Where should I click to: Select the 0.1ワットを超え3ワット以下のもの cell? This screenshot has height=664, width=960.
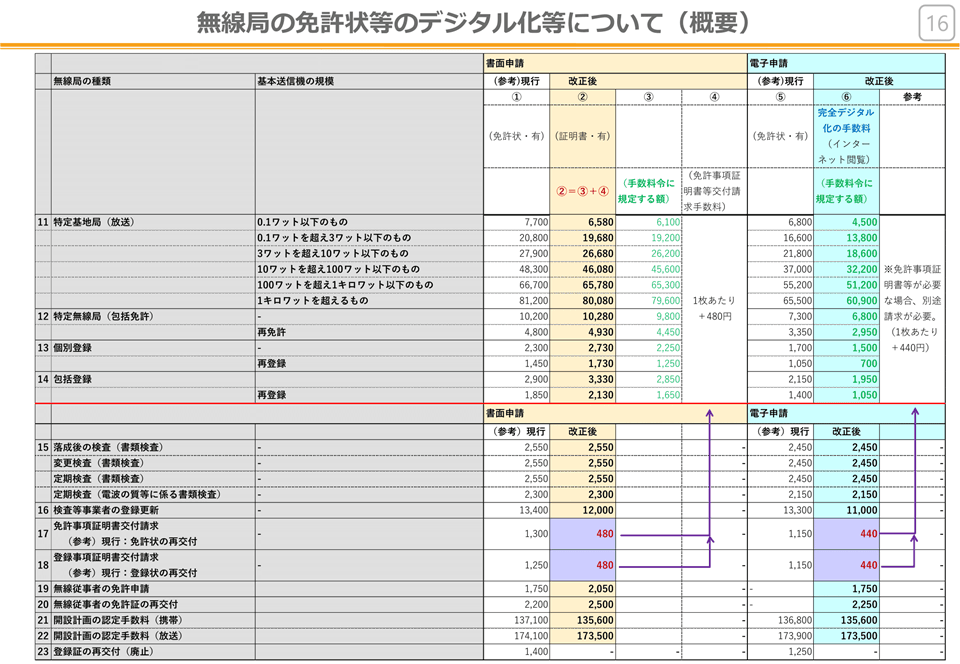(x=334, y=238)
